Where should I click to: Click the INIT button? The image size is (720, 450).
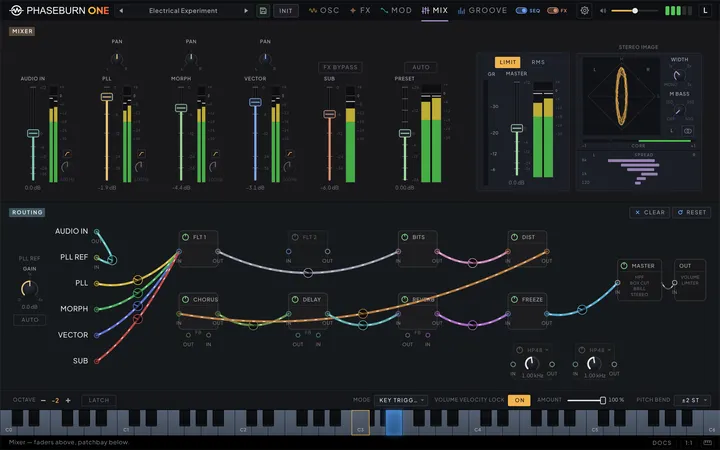tap(286, 11)
